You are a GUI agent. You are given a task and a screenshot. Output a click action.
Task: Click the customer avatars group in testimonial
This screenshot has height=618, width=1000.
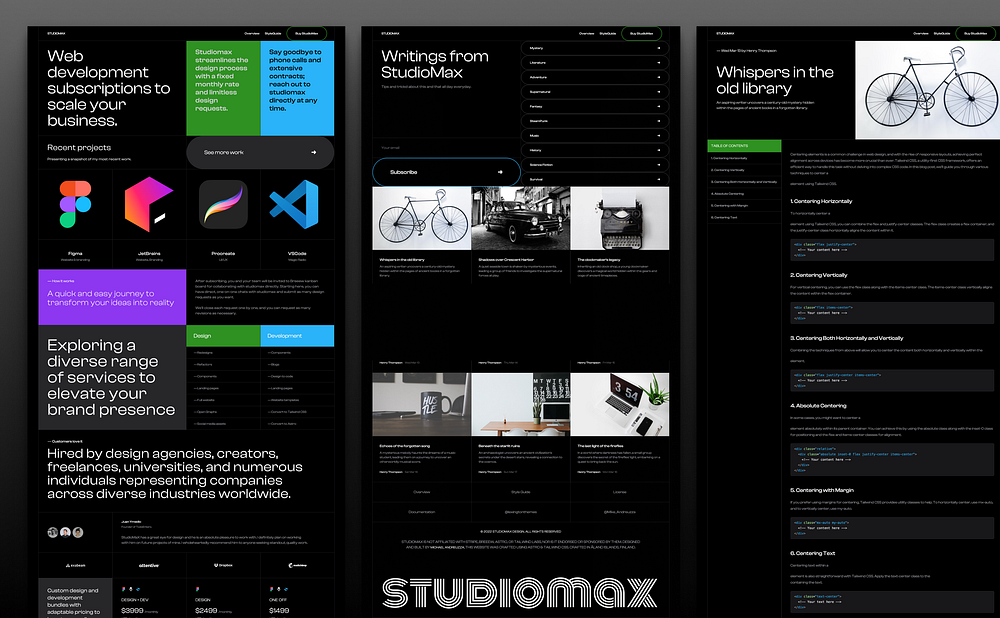coord(65,532)
